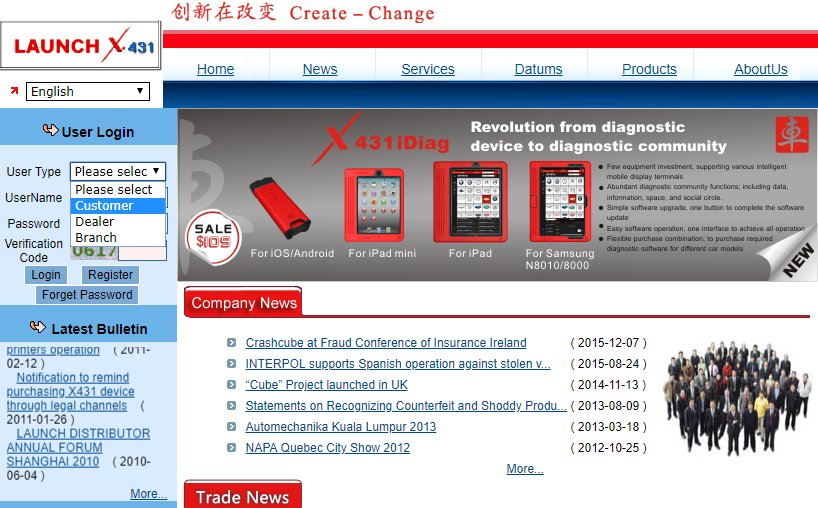Open the Datums menu
This screenshot has width=818, height=508.
click(538, 69)
